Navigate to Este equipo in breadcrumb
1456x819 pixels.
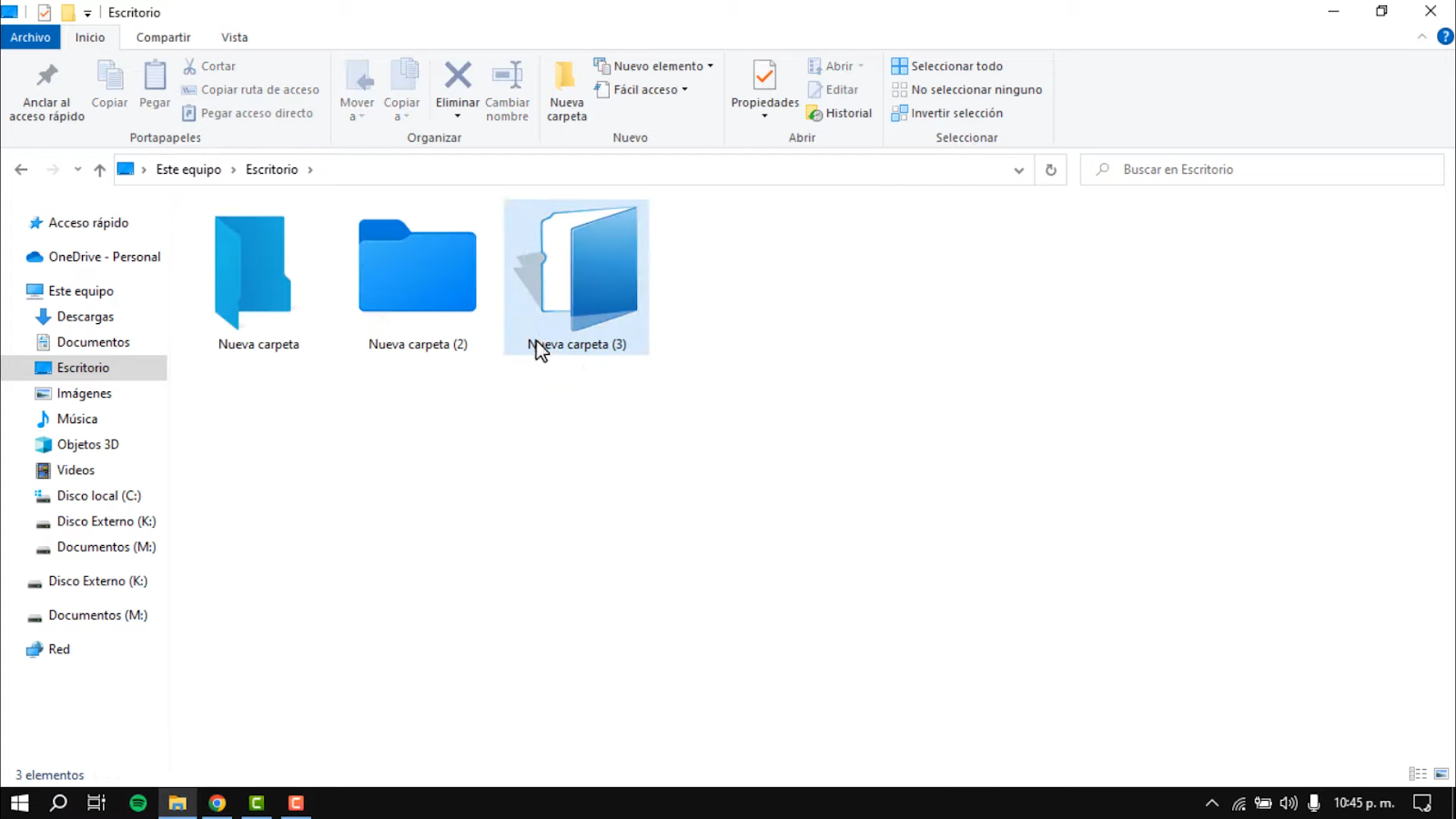point(188,170)
